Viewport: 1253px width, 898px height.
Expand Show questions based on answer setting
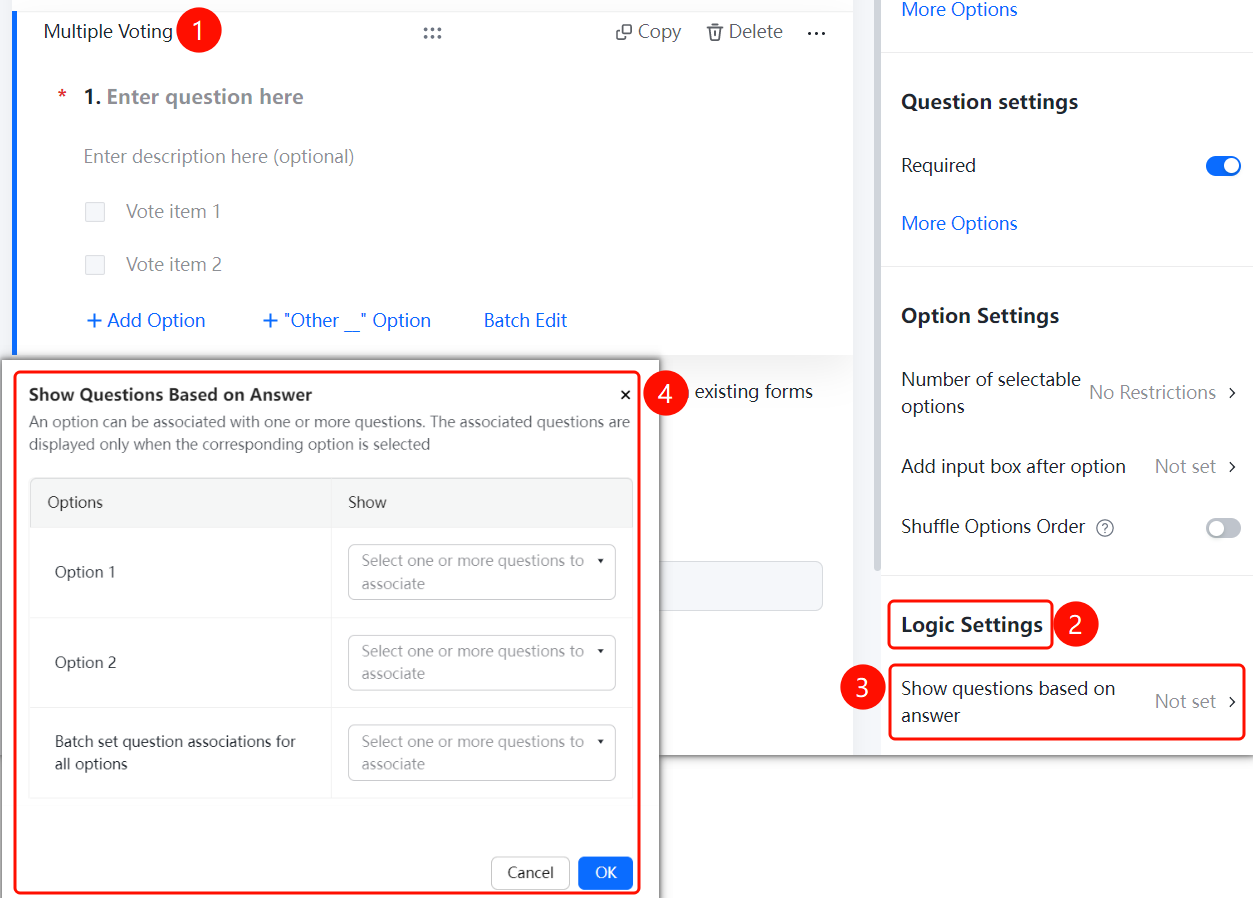click(1068, 702)
